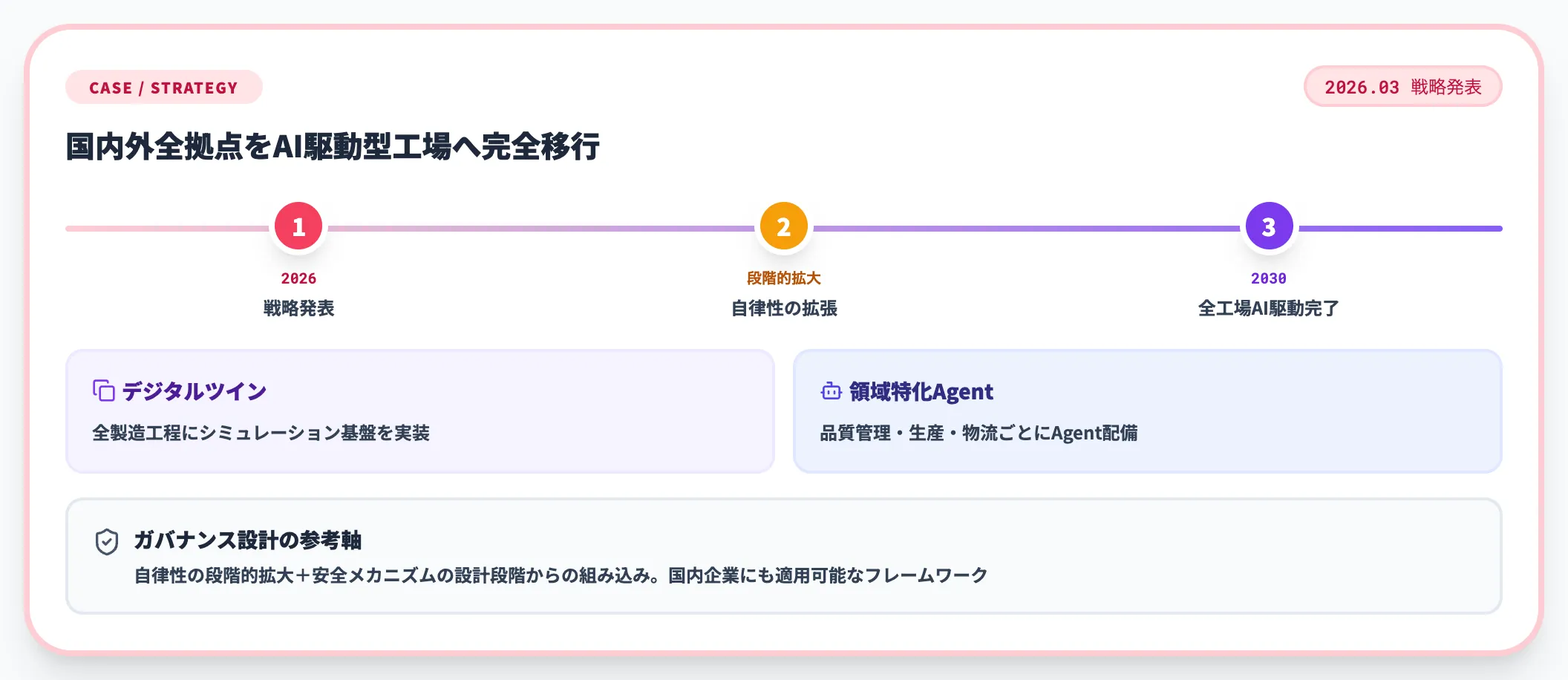
Task: Click the 2026.03 戦略発表 date badge
Action: tap(1402, 87)
